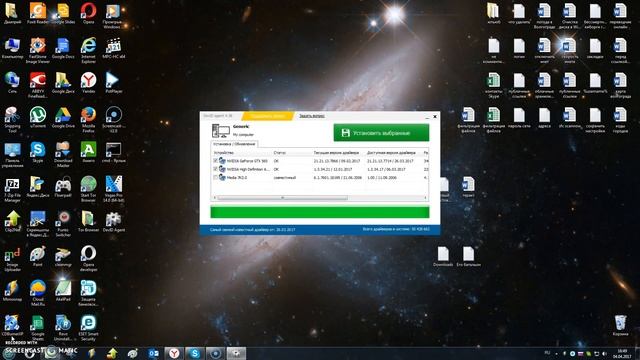Select Internet Explorer desktop icon

coord(88,50)
